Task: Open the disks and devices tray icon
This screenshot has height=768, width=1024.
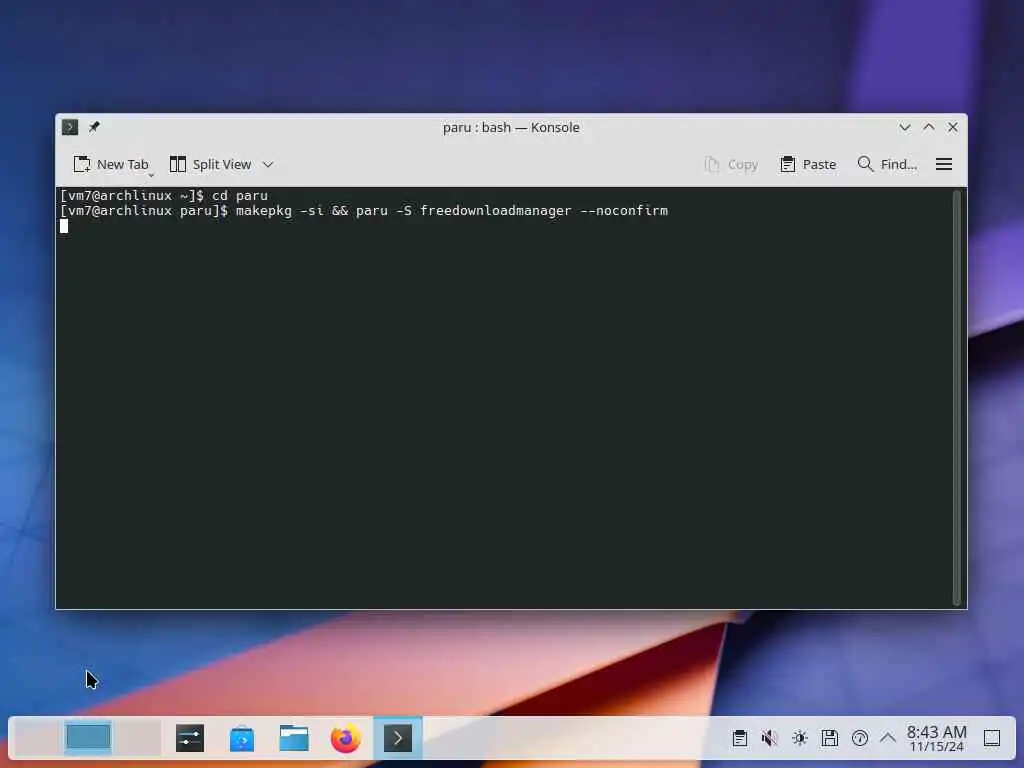Action: click(x=830, y=739)
